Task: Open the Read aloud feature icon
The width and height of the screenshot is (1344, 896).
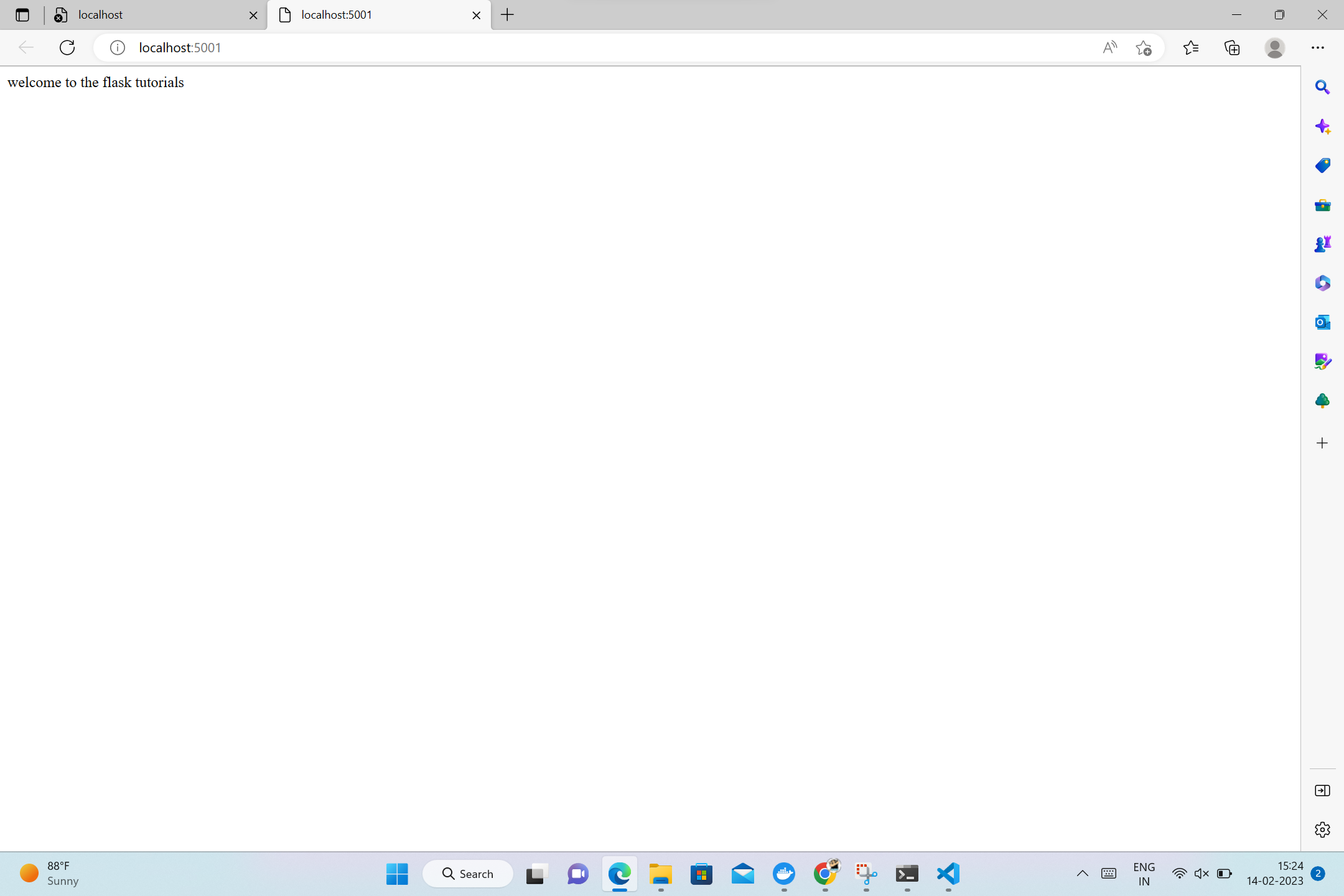Action: pos(1109,47)
